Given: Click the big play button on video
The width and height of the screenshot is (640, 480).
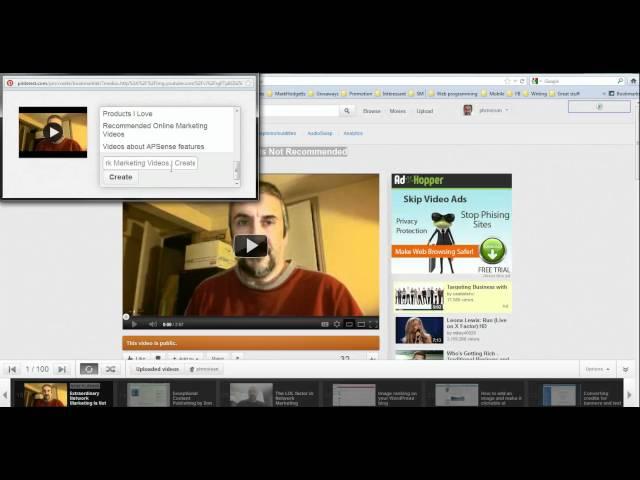Looking at the screenshot, I should point(251,246).
